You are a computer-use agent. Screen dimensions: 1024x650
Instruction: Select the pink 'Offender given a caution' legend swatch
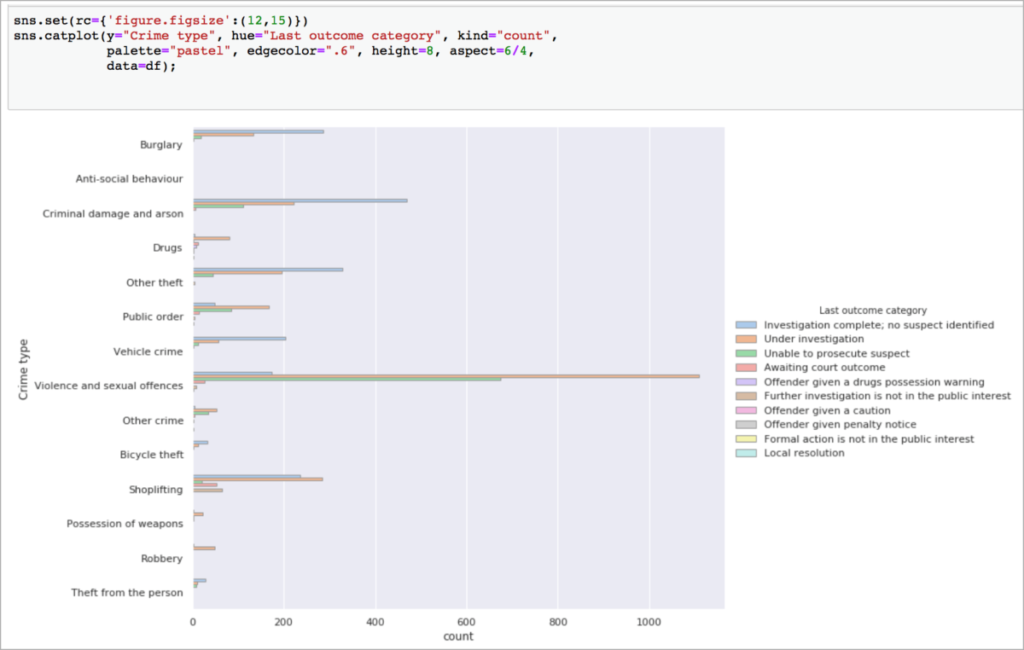pos(745,409)
